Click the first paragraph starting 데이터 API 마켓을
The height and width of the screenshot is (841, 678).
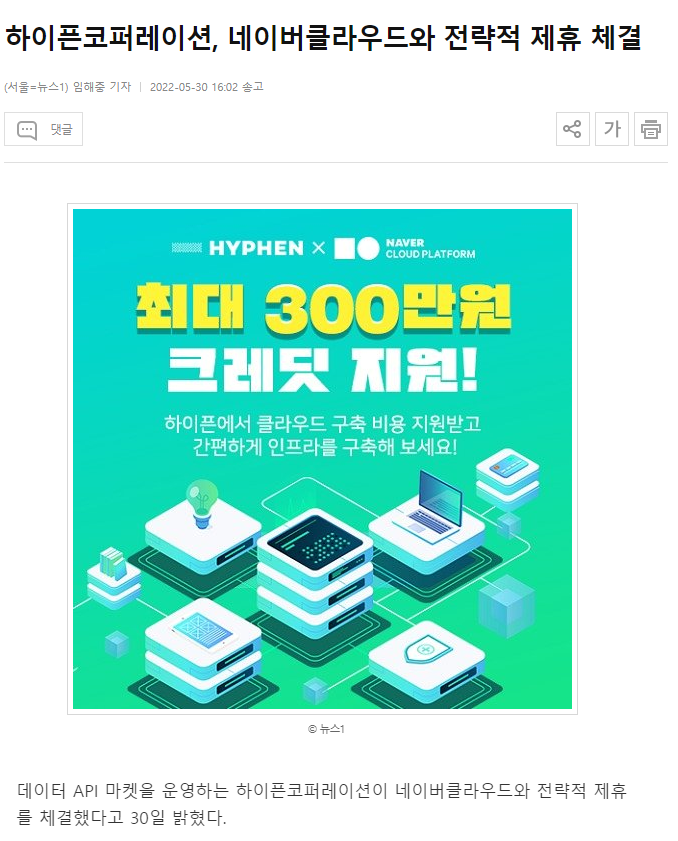tap(322, 803)
